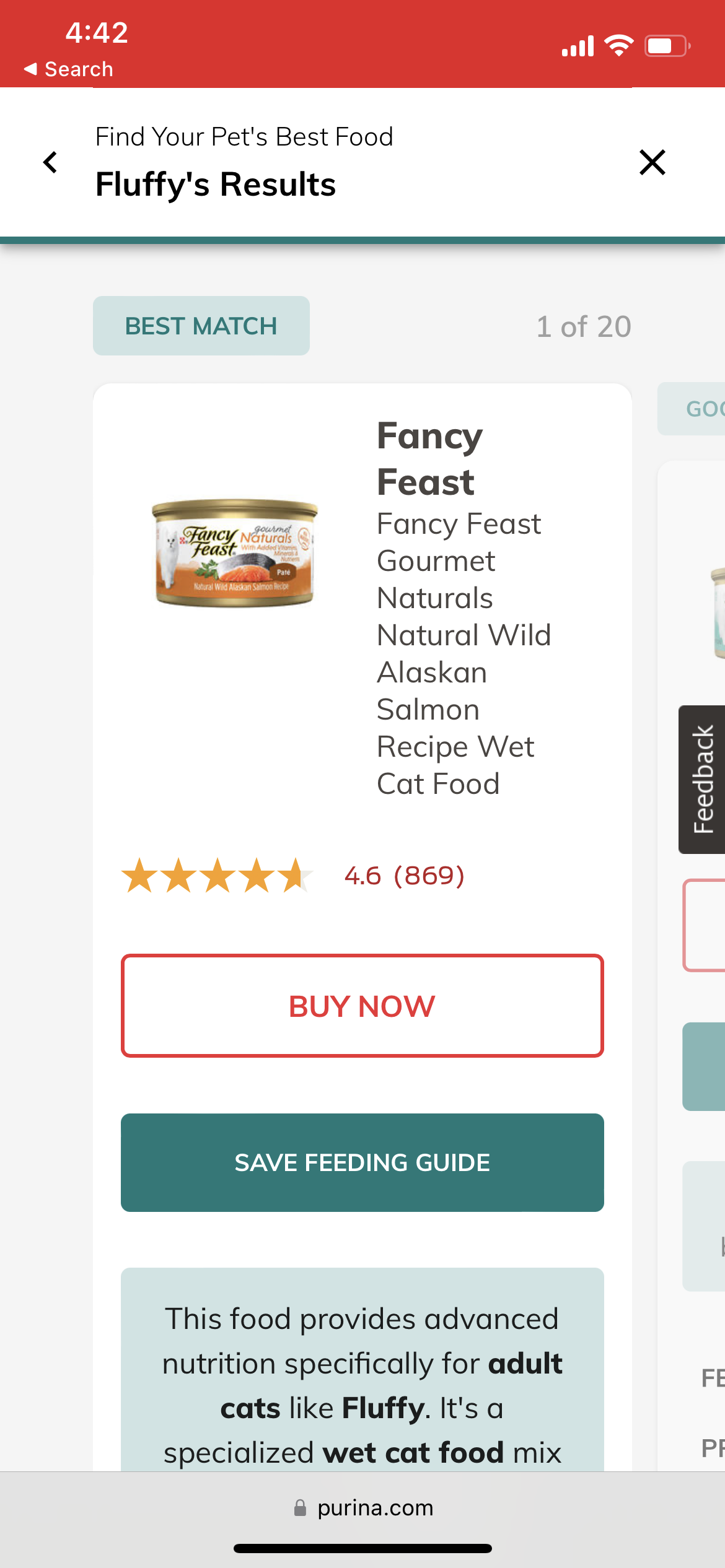Open the 4.6 (869) reviews link
Viewport: 725px width, 1568px height.
point(404,876)
